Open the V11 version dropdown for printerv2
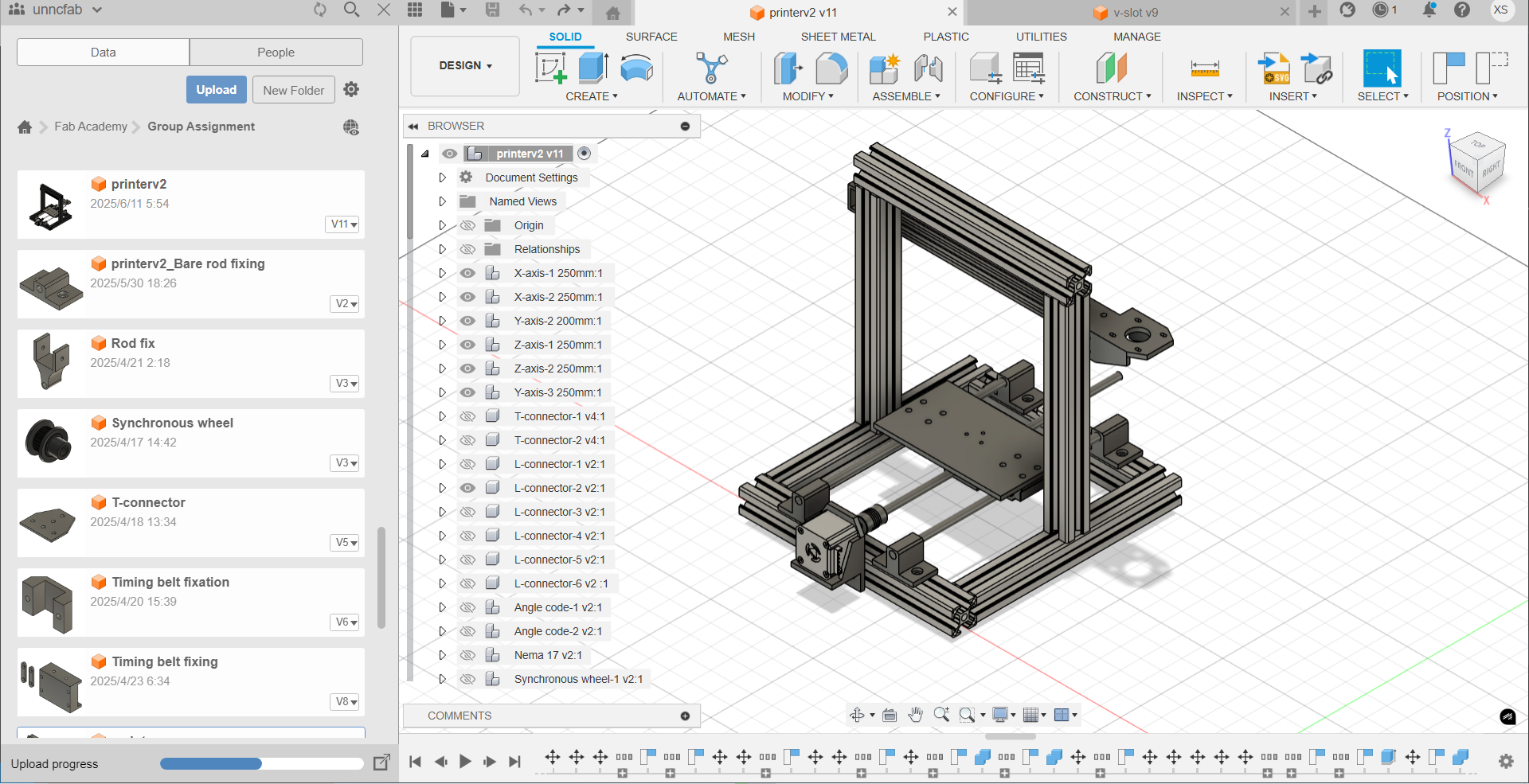Image resolution: width=1529 pixels, height=784 pixels. (344, 224)
